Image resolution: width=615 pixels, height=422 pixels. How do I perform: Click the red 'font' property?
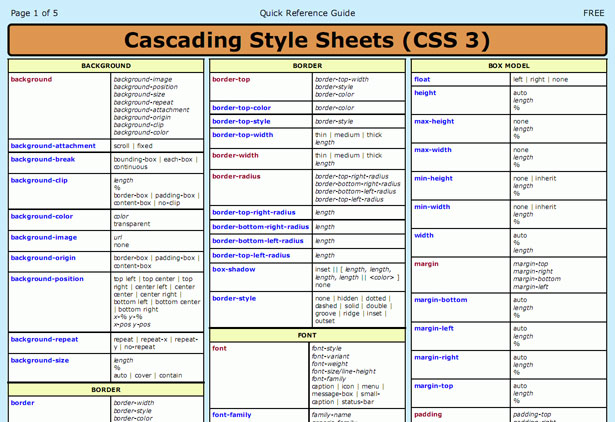[x=219, y=348]
